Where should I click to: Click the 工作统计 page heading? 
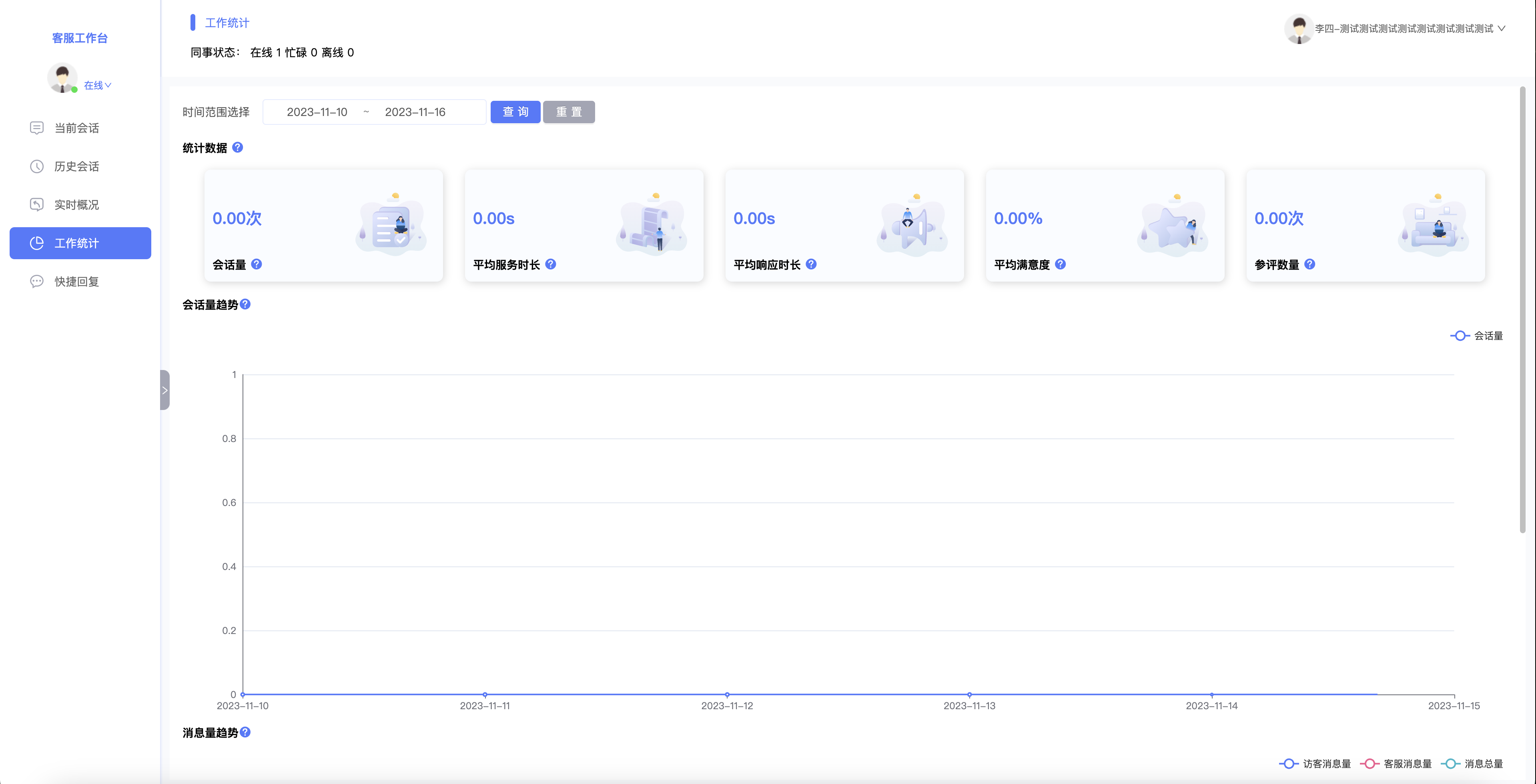[x=227, y=23]
